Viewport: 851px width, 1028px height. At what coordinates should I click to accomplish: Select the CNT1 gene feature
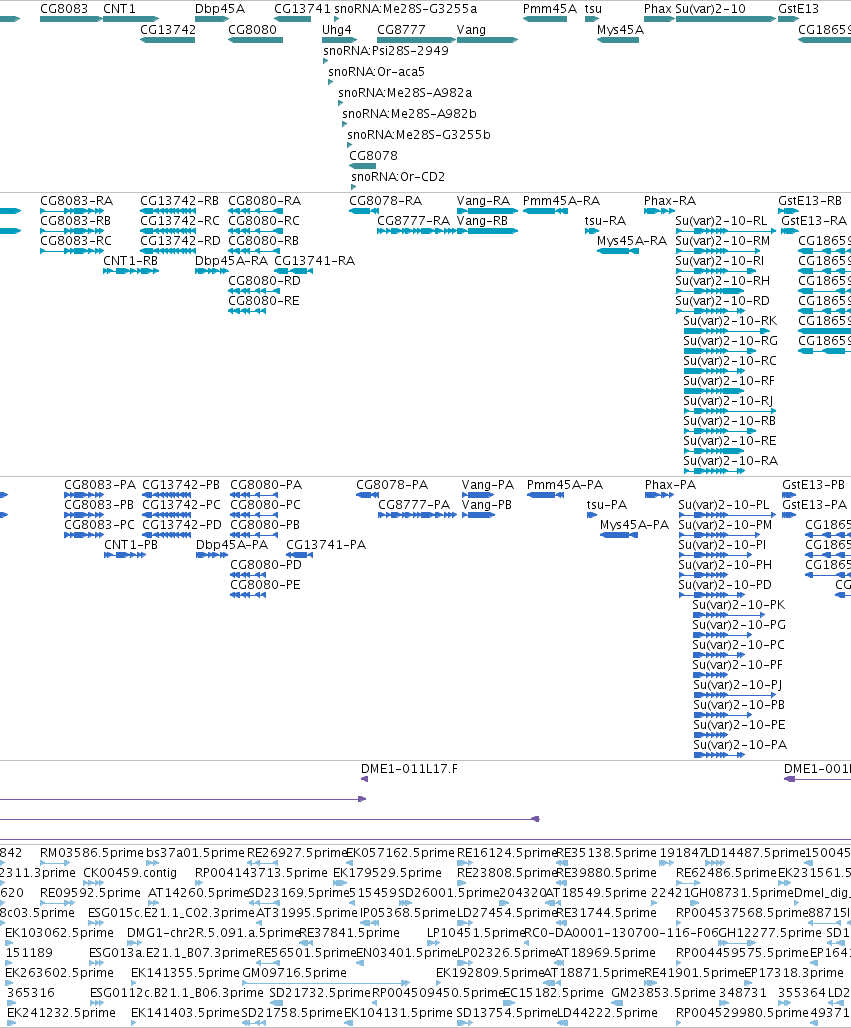[130, 19]
